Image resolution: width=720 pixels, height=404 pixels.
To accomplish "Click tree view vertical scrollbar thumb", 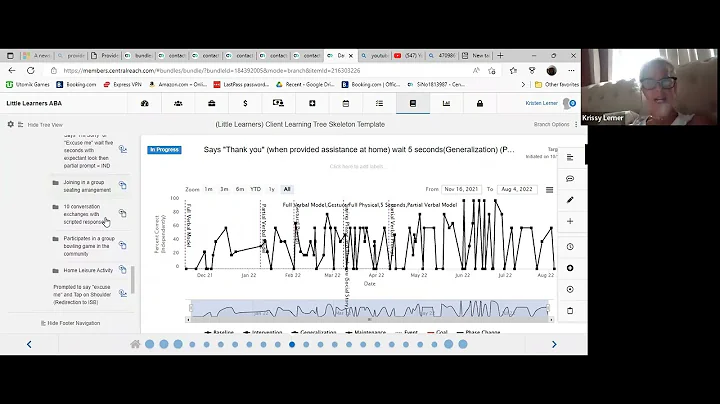I will click(133, 280).
